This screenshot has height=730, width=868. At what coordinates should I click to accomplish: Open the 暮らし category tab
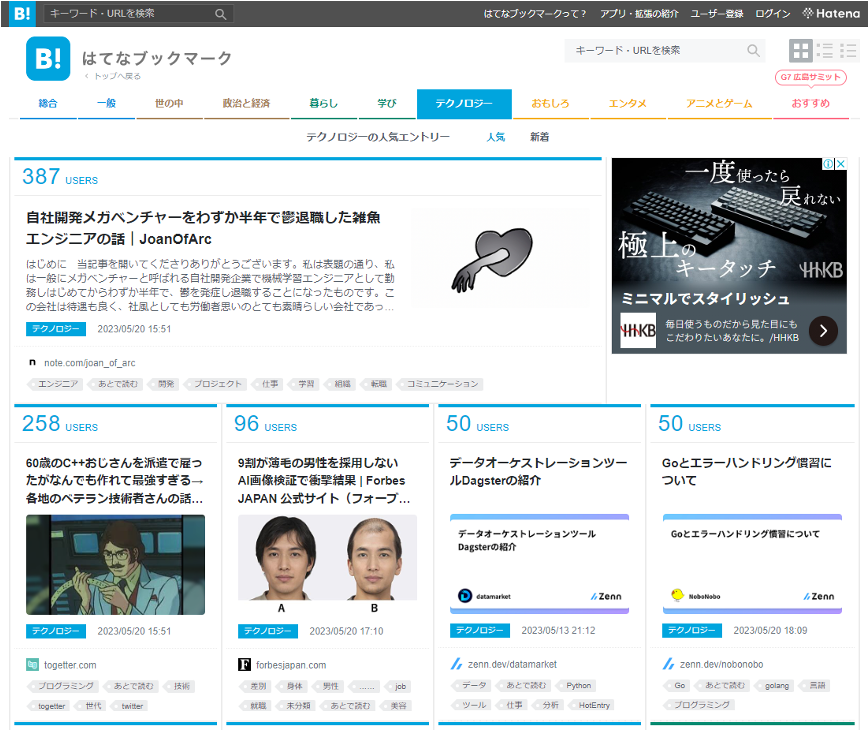[323, 103]
